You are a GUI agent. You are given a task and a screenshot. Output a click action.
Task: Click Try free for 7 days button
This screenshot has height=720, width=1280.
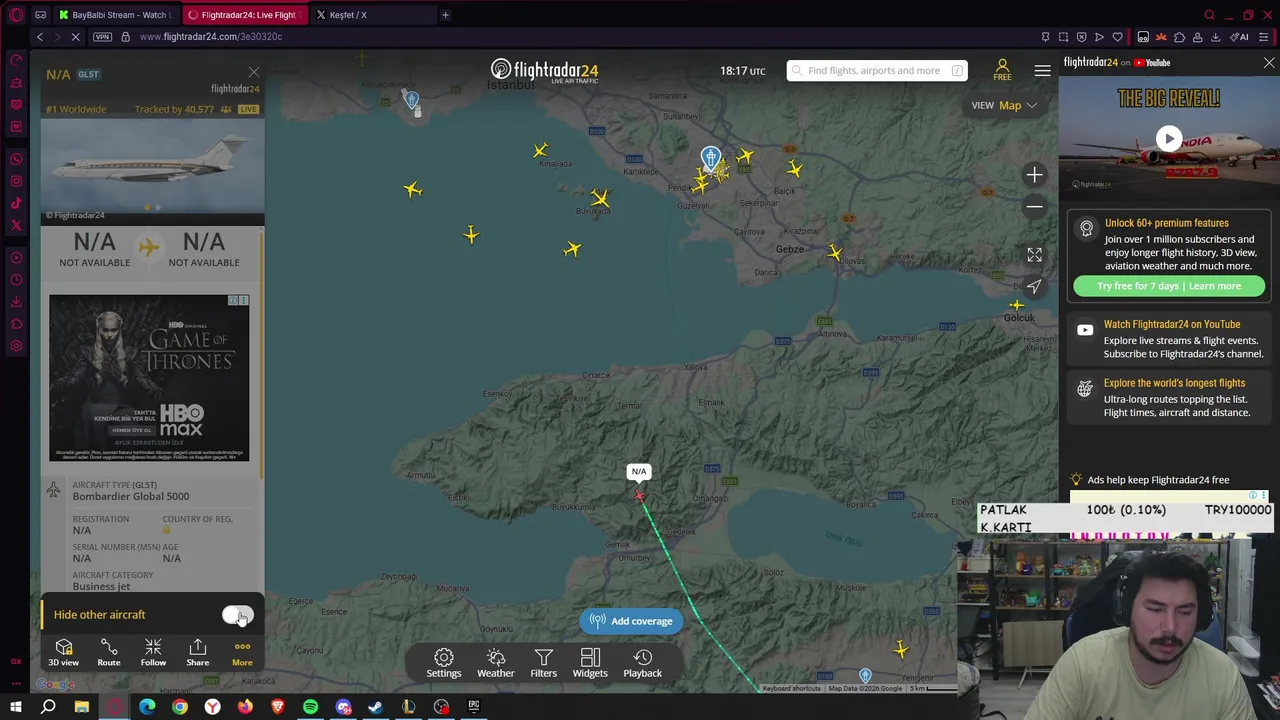click(x=1169, y=286)
